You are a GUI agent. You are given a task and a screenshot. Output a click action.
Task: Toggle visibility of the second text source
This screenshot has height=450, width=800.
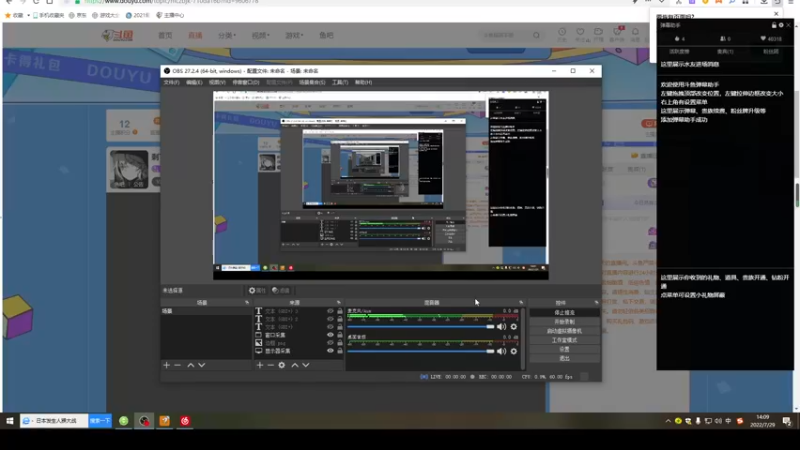tap(330, 319)
